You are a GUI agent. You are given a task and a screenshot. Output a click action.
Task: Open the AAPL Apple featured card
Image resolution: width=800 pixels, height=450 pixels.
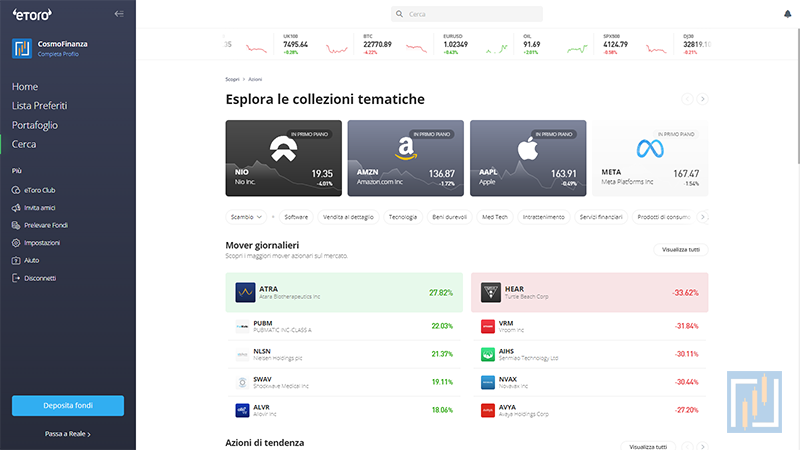528,158
